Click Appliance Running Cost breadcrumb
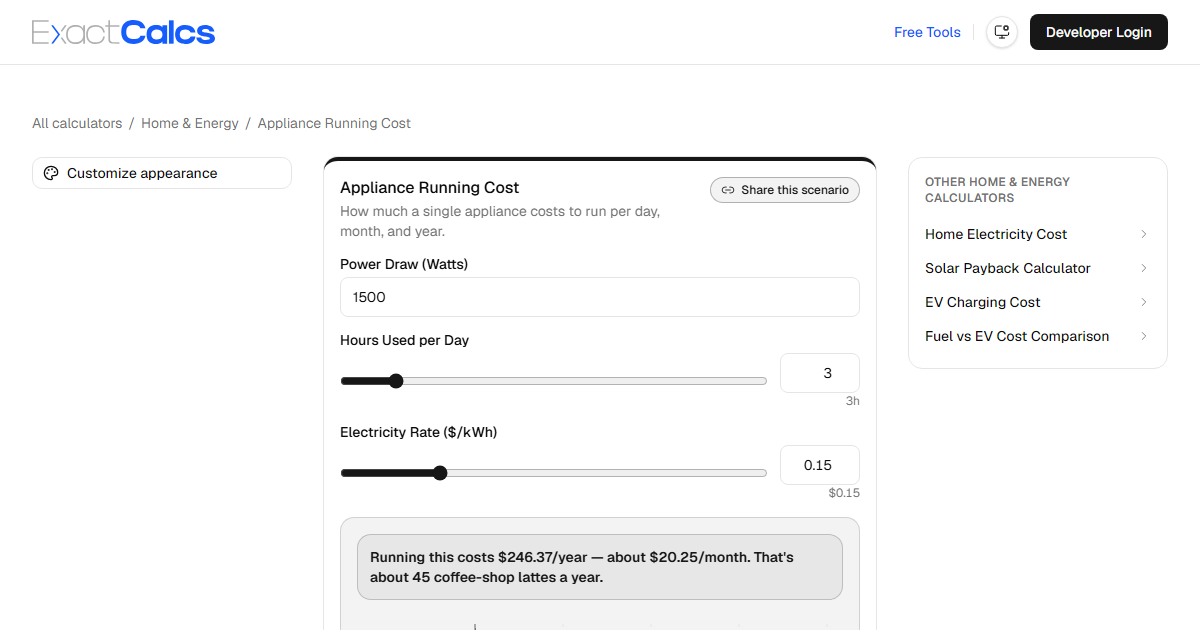The width and height of the screenshot is (1200, 630). [334, 123]
